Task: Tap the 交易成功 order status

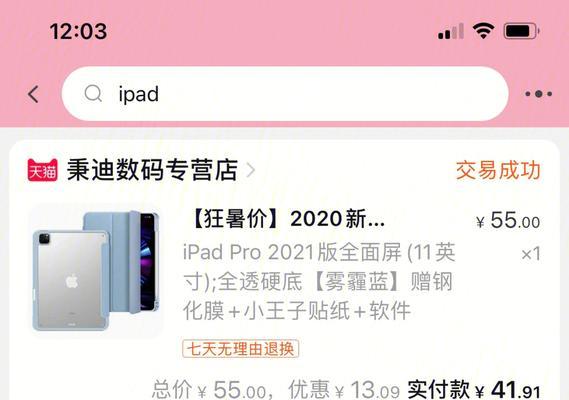Action: pyautogui.click(x=498, y=170)
